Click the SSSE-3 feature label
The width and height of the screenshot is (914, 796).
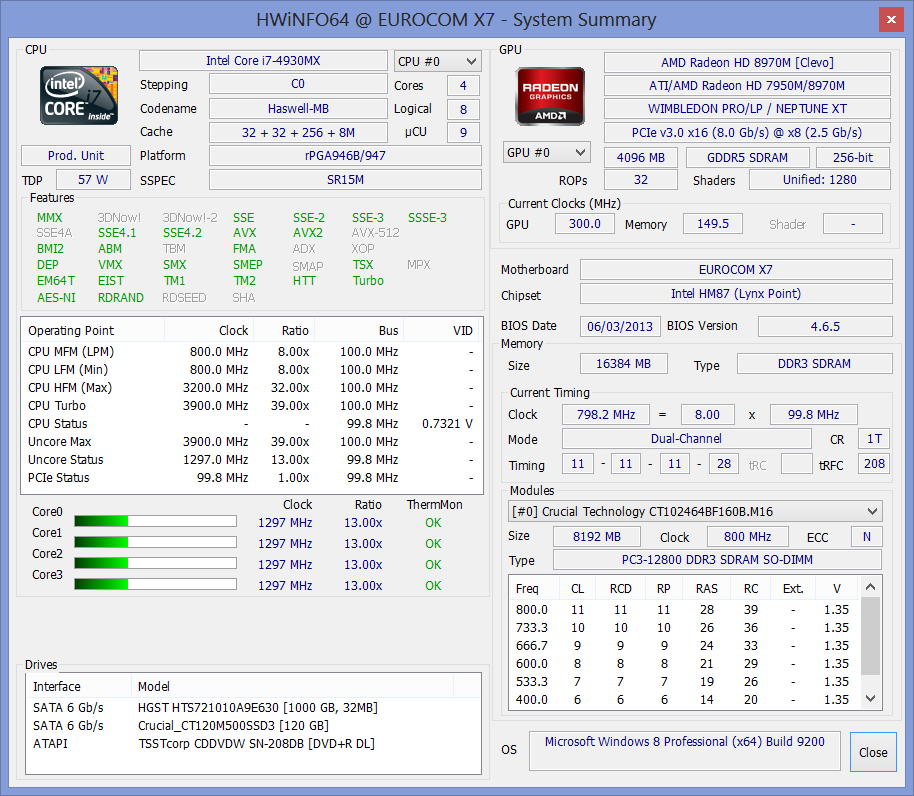click(427, 217)
